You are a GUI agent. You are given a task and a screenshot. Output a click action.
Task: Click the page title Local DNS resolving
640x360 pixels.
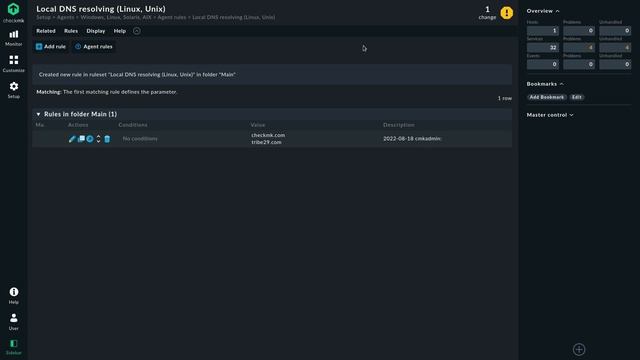click(x=101, y=9)
